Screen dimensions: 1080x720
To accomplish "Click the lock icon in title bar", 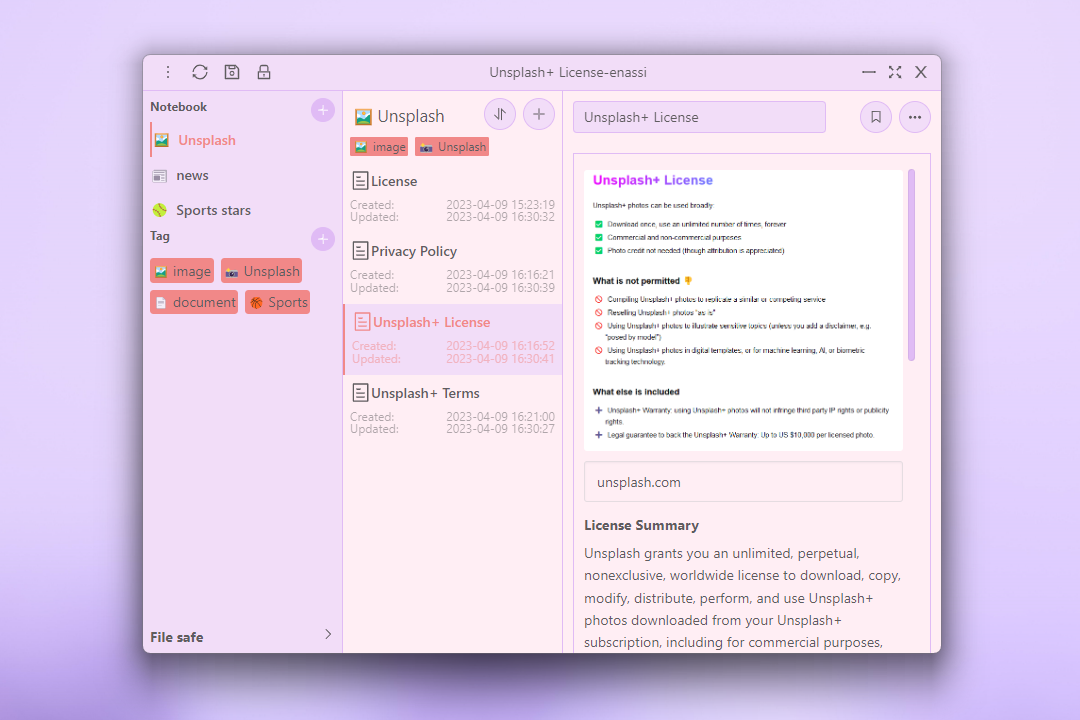I will tap(264, 72).
